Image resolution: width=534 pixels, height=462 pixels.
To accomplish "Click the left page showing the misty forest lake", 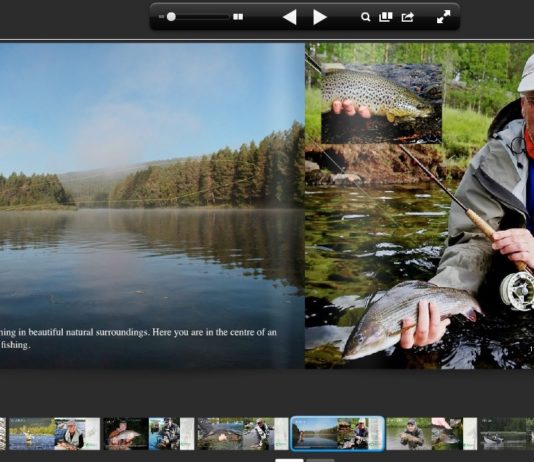I will pyautogui.click(x=152, y=206).
